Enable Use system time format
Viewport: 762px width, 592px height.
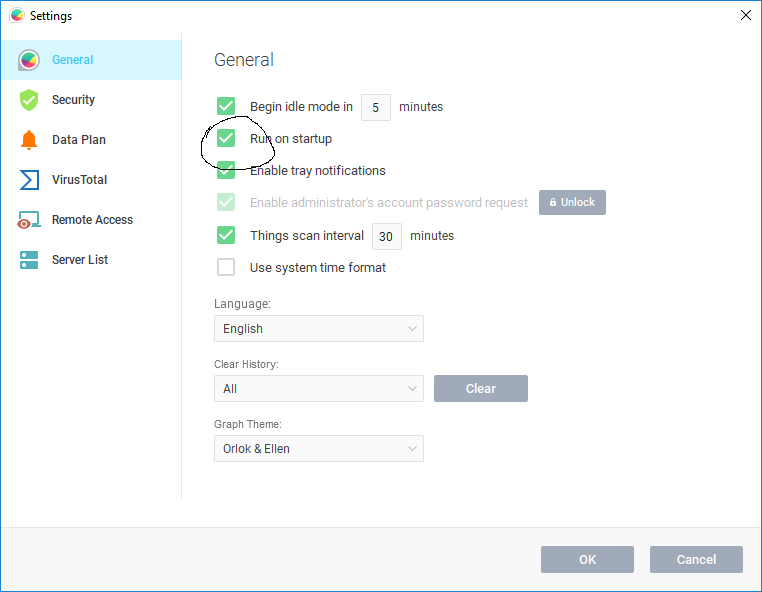coord(226,267)
